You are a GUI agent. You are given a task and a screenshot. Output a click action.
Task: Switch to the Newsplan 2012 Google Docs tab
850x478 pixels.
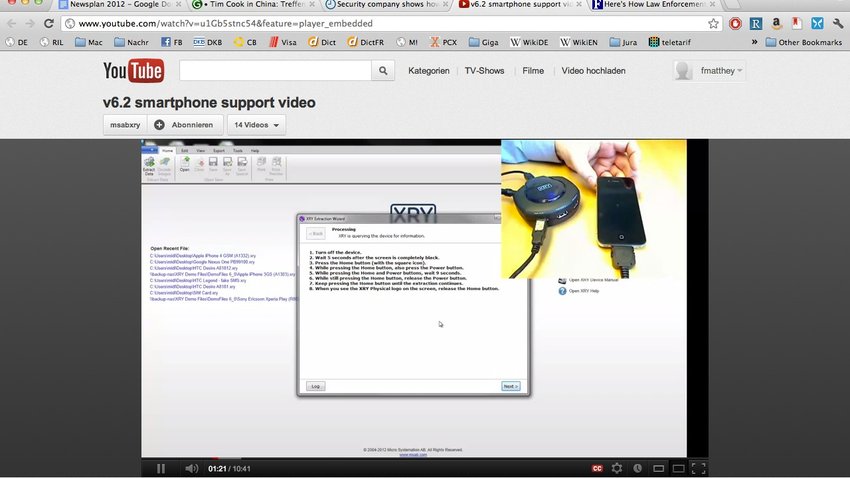(119, 5)
